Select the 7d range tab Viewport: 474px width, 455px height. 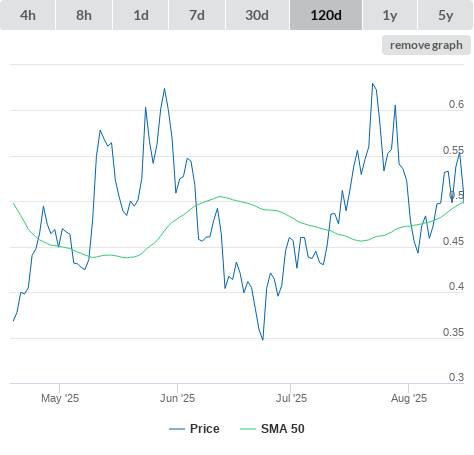pyautogui.click(x=197, y=15)
